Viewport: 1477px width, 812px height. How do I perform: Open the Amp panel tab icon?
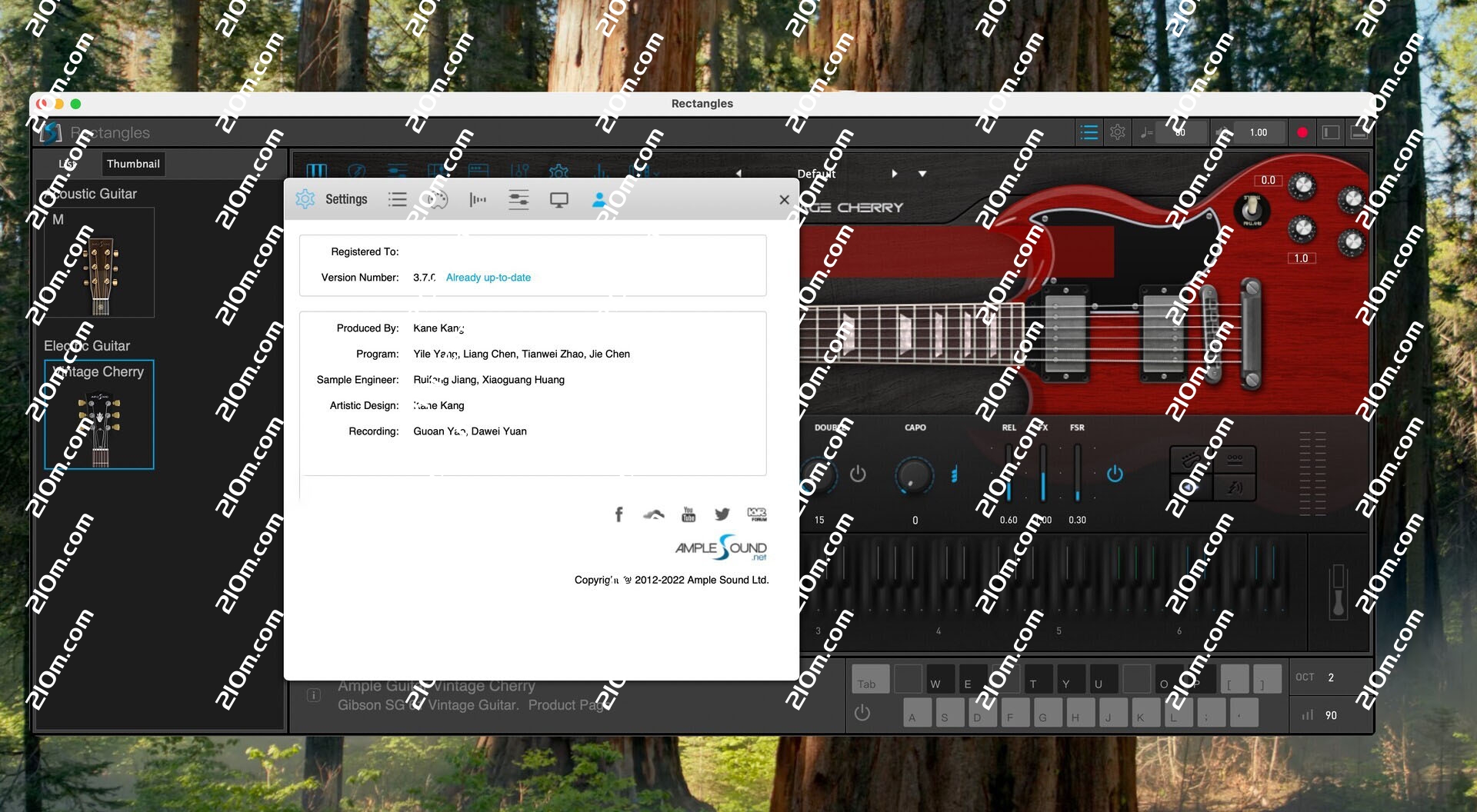(x=478, y=171)
